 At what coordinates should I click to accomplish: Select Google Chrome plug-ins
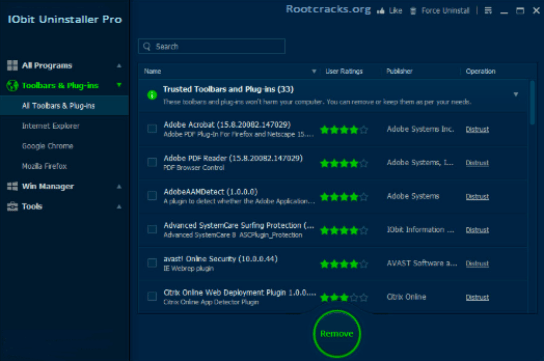click(x=65, y=146)
